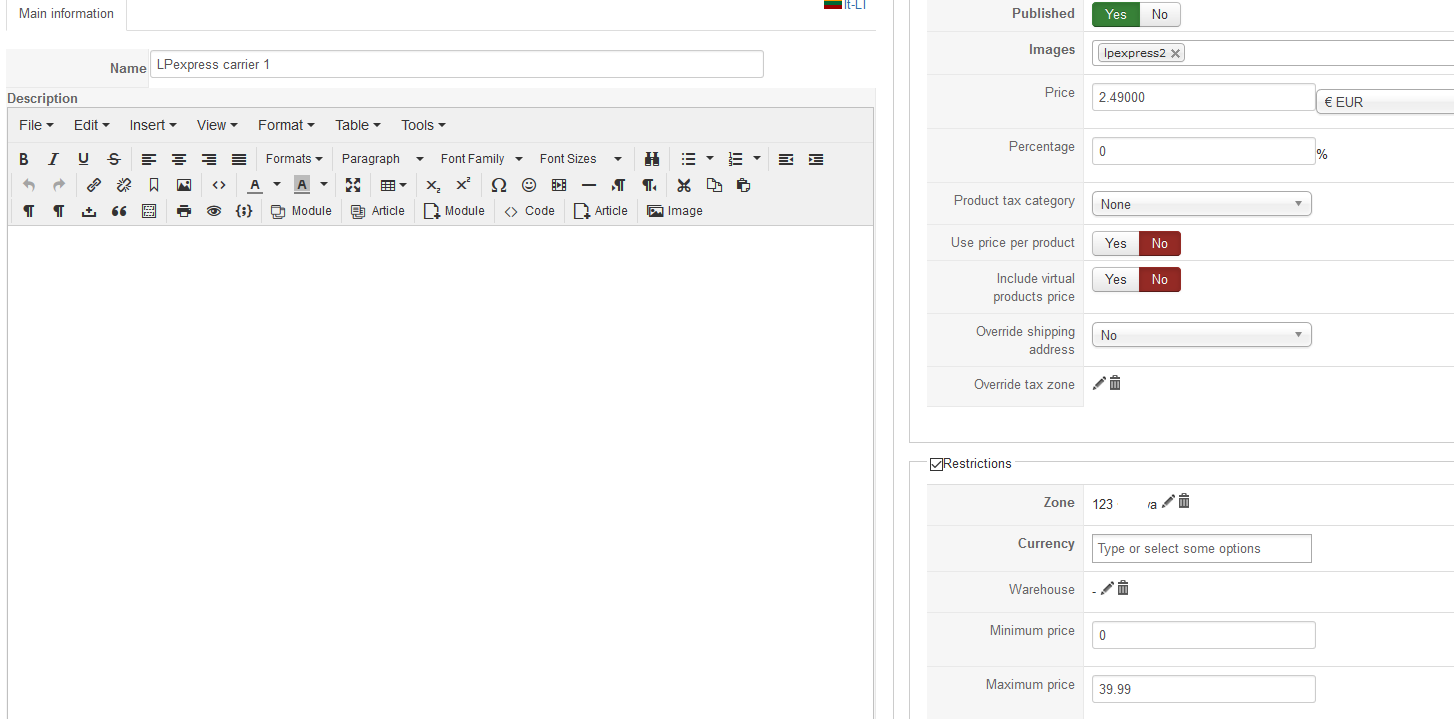Apply subscript formatting

pos(433,185)
